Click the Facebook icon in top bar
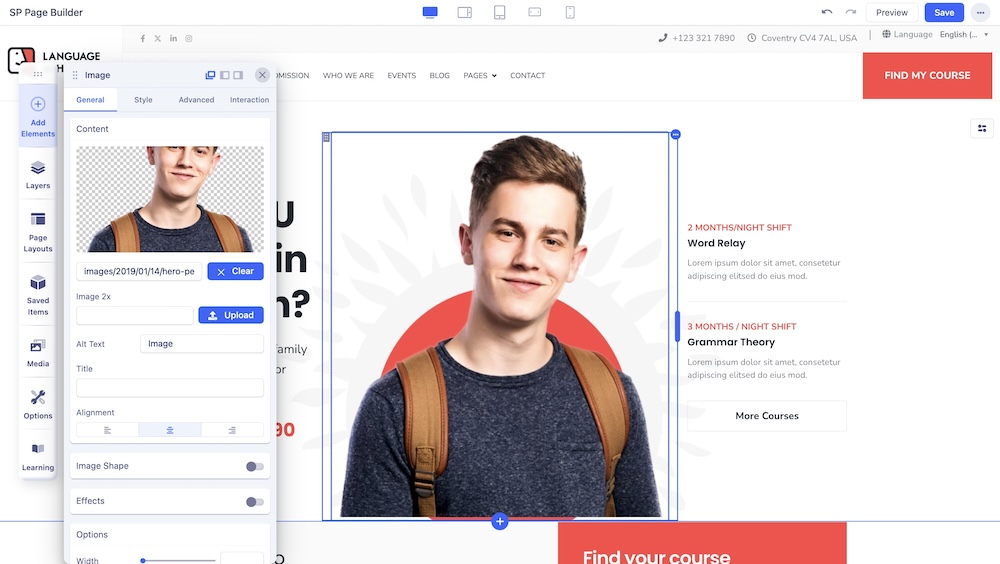 pos(143,38)
